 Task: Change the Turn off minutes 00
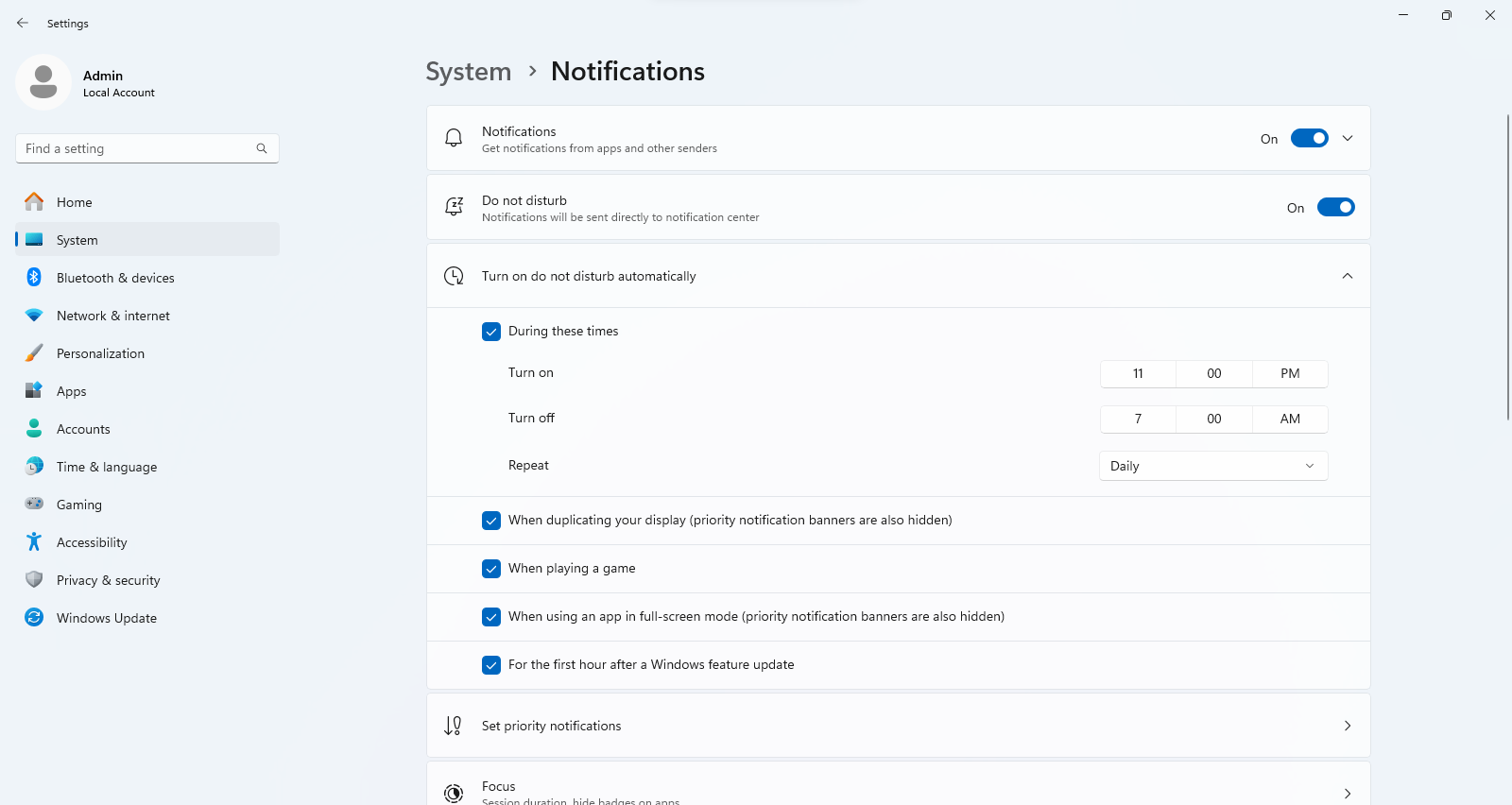click(x=1214, y=419)
